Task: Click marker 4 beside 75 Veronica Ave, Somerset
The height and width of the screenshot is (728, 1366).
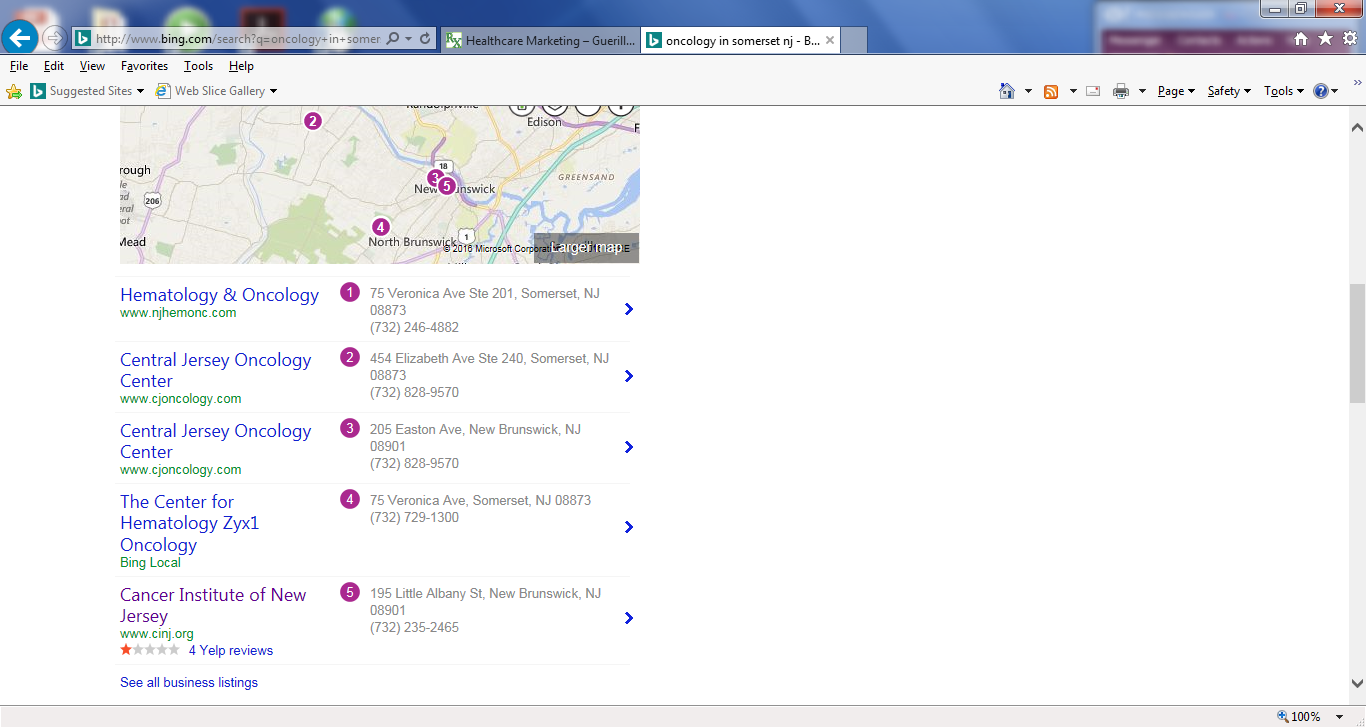Action: coord(350,499)
